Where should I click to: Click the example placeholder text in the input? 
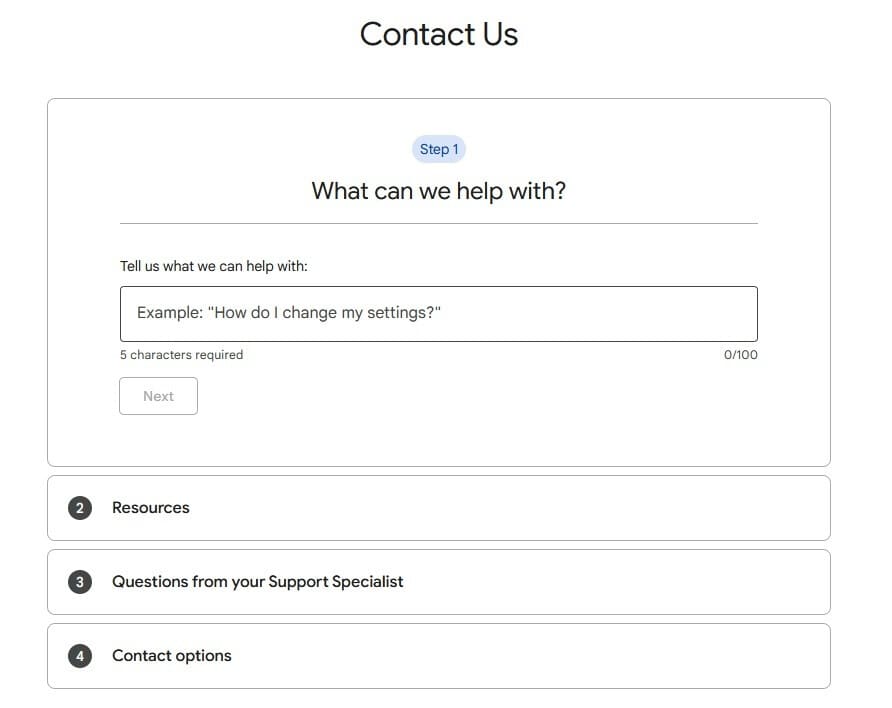pos(289,313)
